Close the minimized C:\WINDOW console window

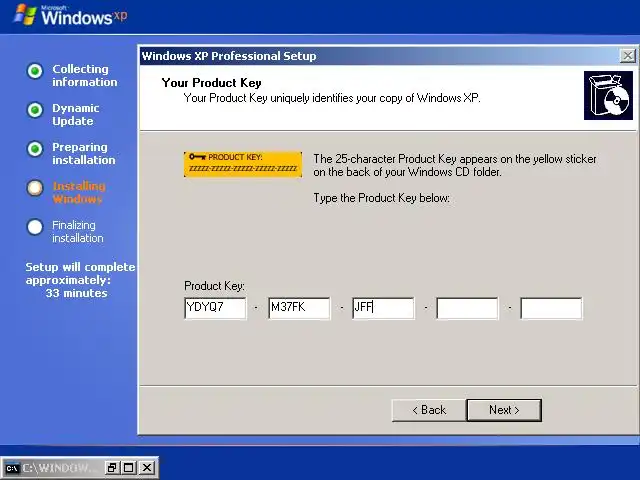point(147,467)
